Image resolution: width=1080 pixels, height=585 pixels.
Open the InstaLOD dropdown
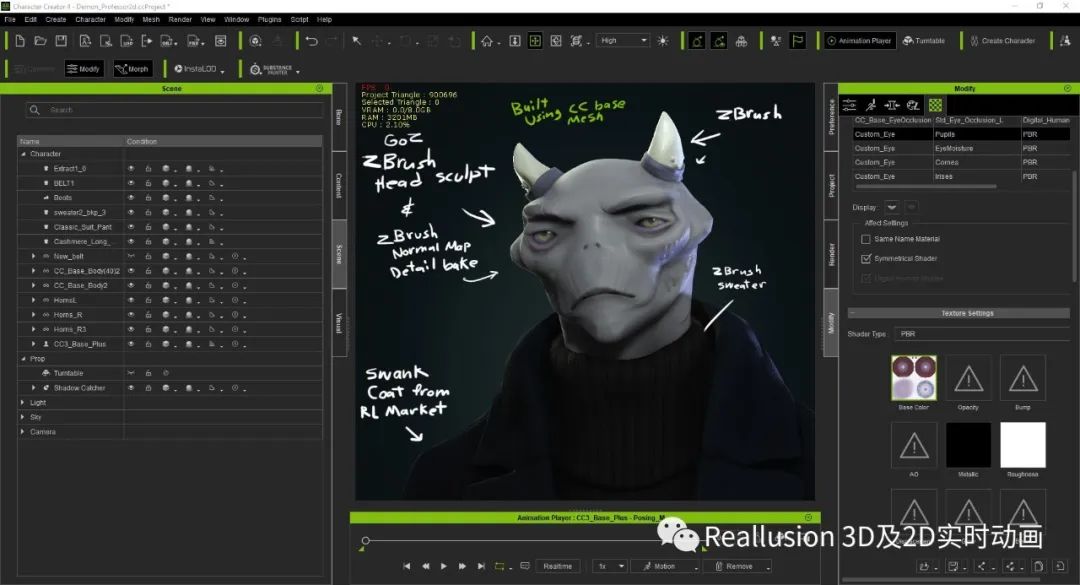click(x=199, y=69)
